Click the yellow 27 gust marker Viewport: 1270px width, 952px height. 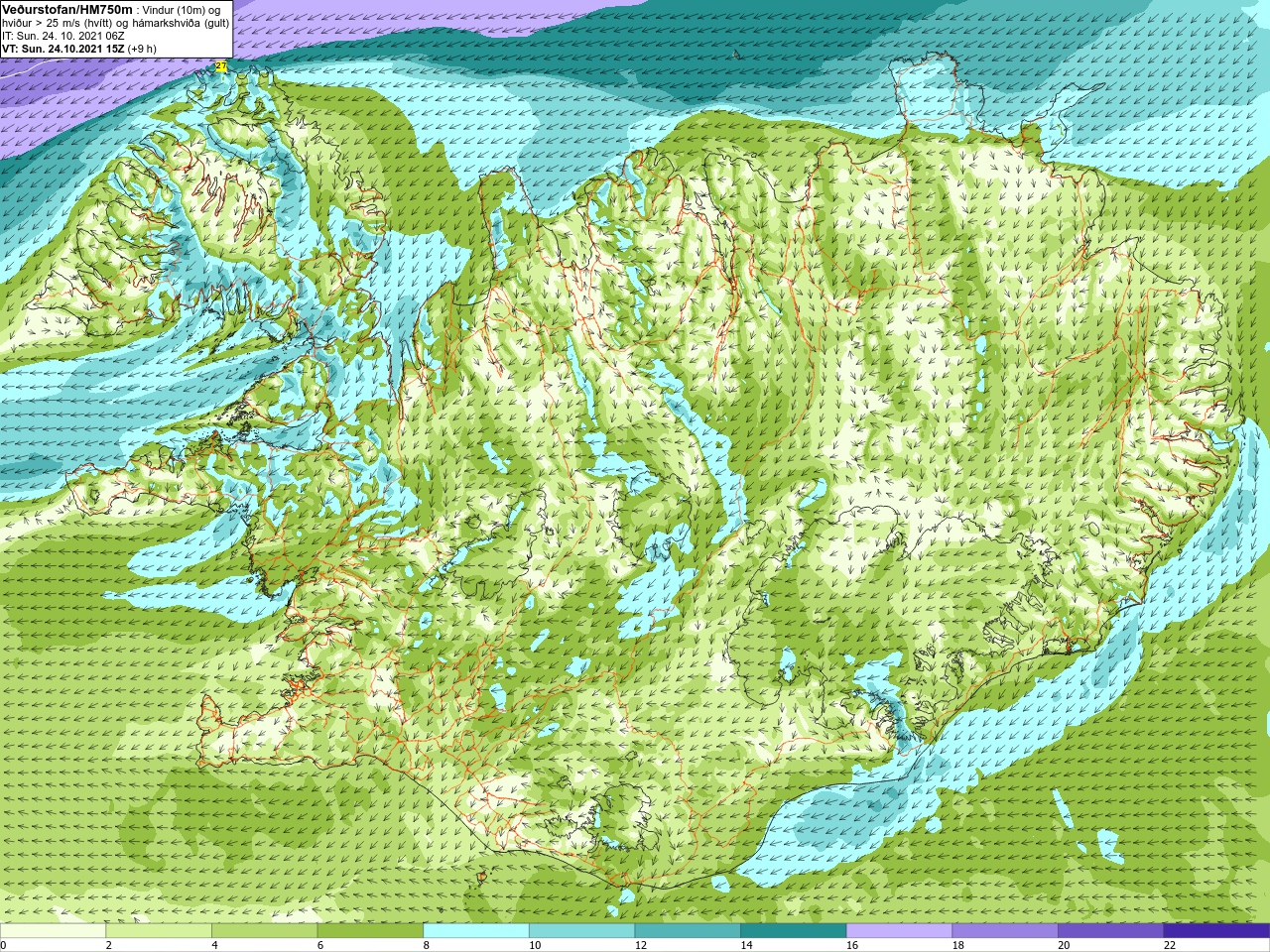click(221, 66)
